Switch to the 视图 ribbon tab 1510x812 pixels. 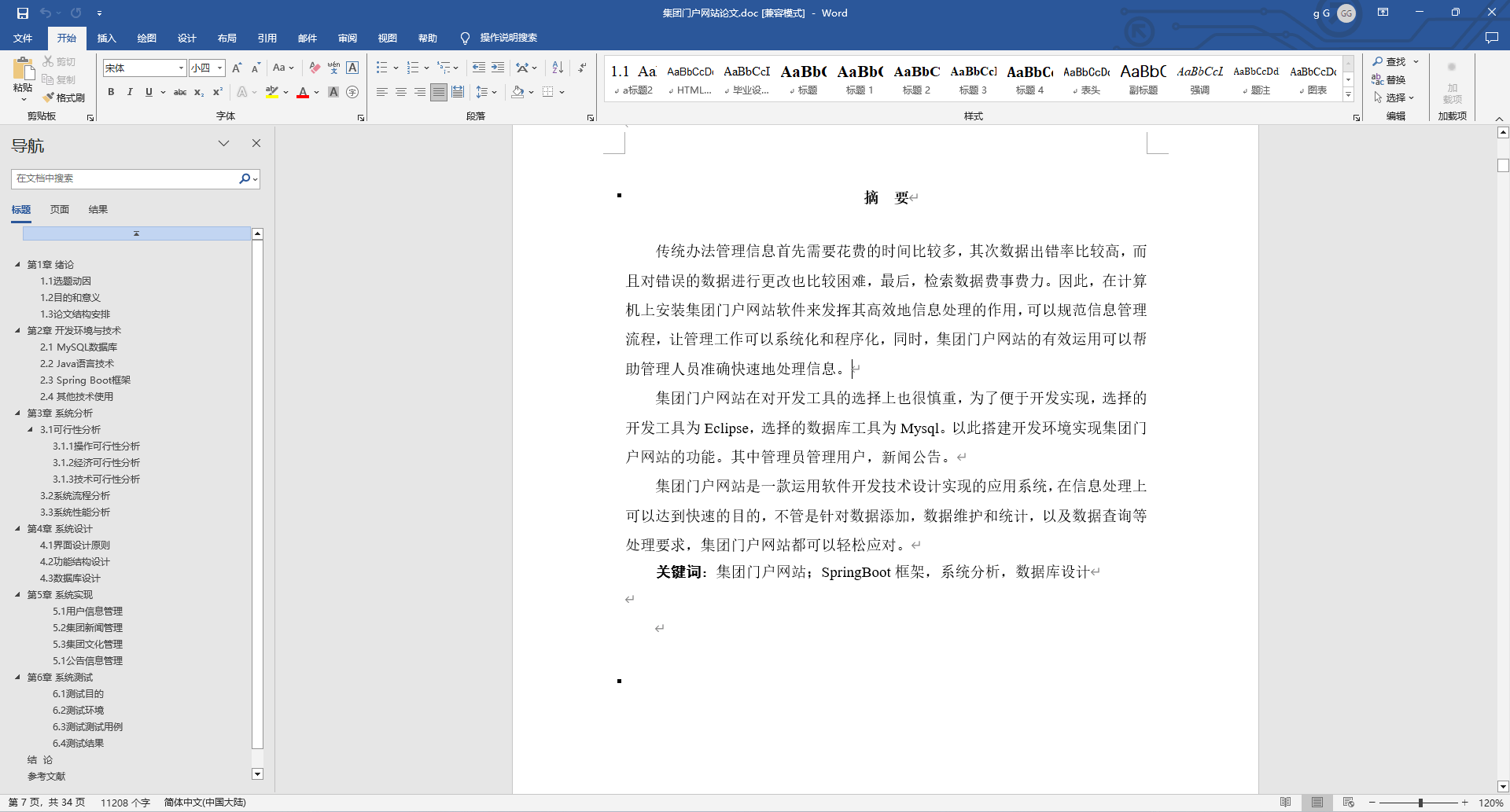coord(387,38)
